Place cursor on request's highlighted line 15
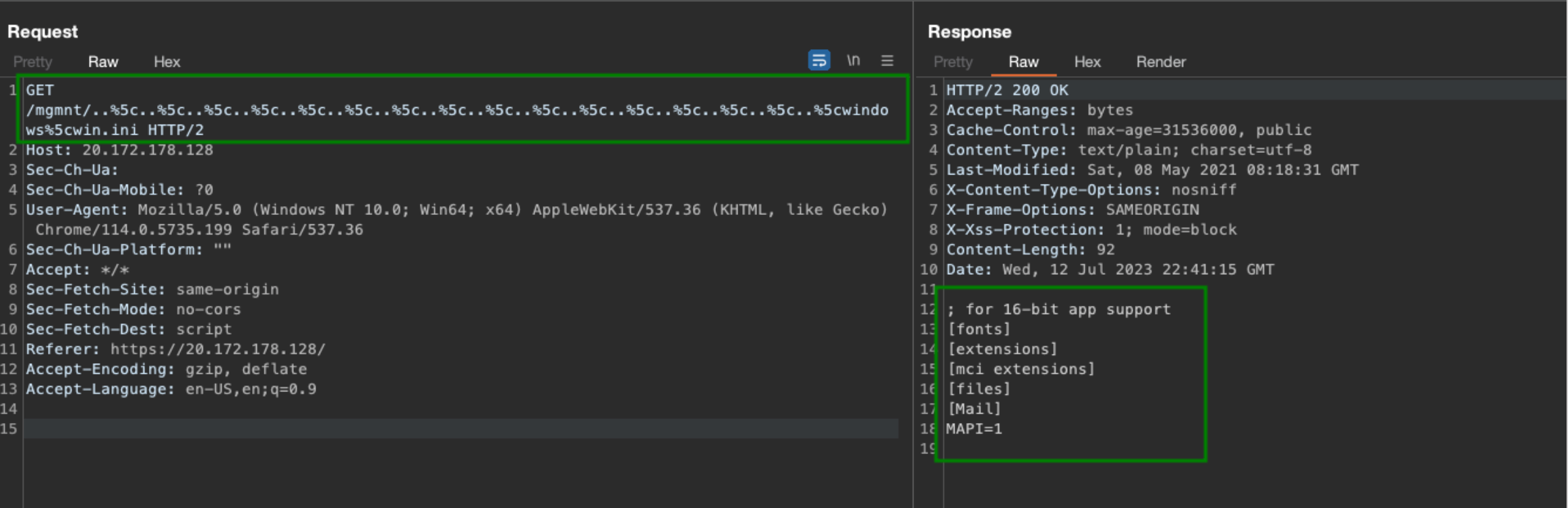 coord(461,428)
